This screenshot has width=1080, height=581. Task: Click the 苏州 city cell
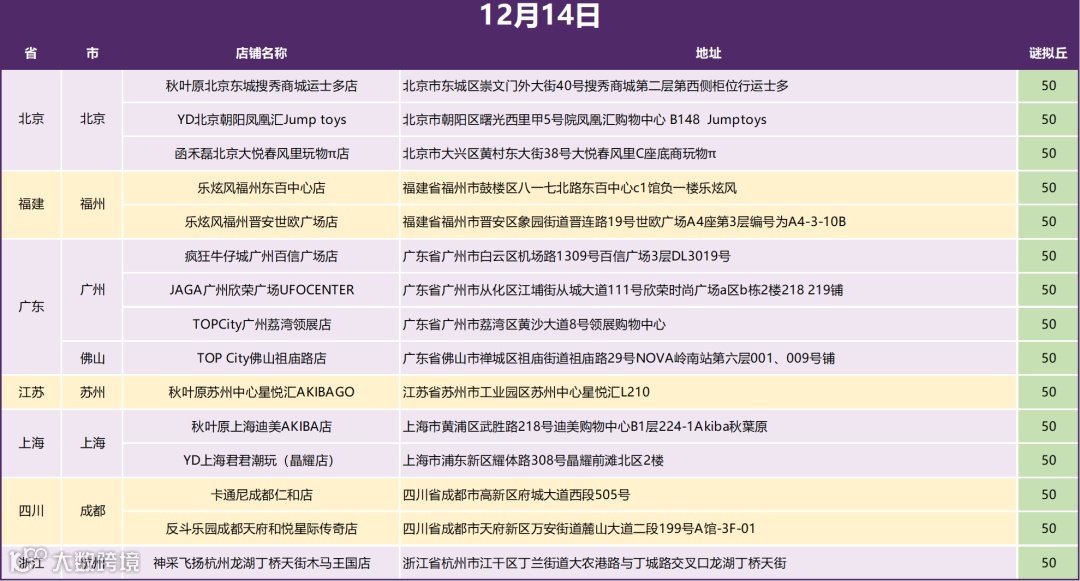92,392
